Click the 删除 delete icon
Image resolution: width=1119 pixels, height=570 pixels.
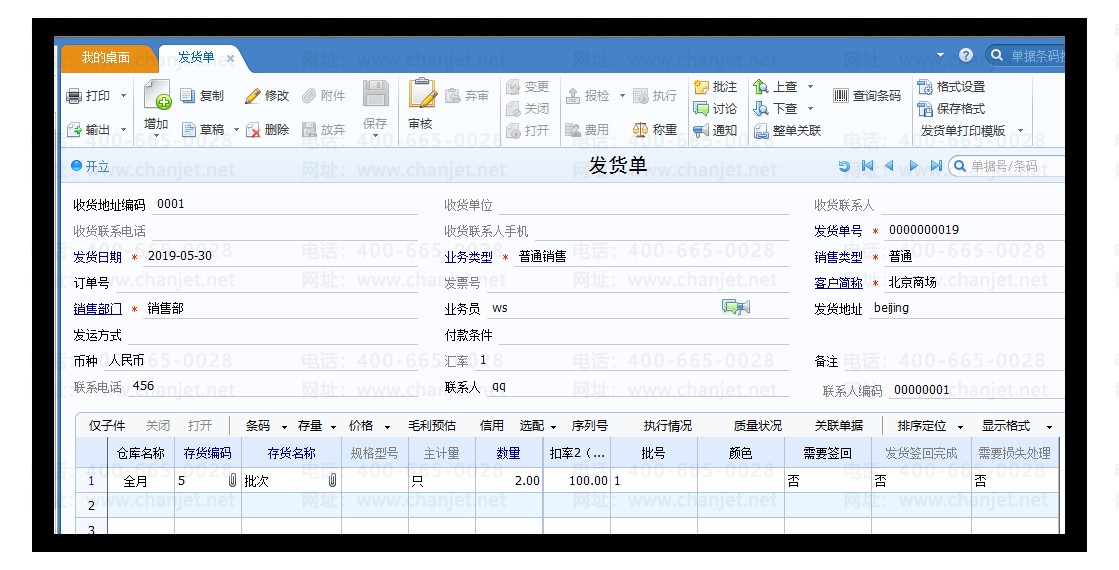(253, 130)
